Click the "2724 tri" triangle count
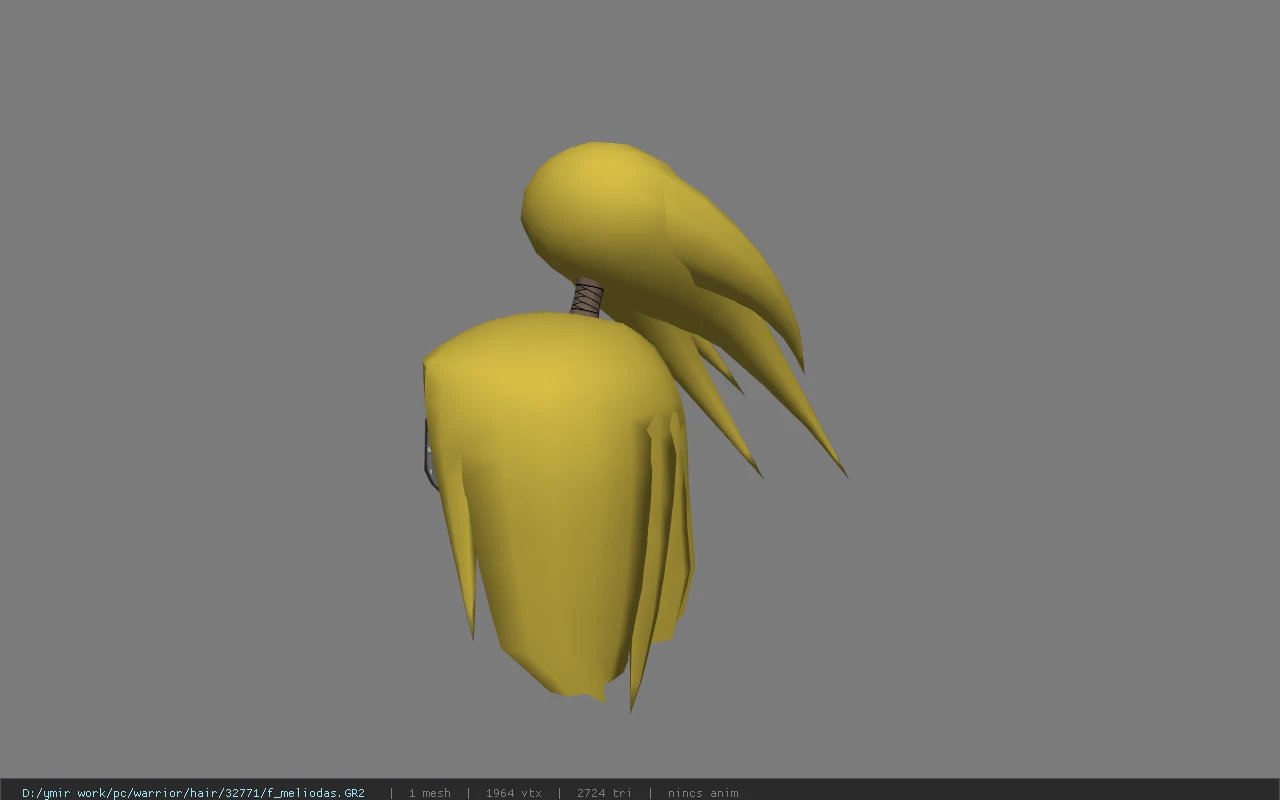Image resolution: width=1280 pixels, height=800 pixels. (x=604, y=793)
